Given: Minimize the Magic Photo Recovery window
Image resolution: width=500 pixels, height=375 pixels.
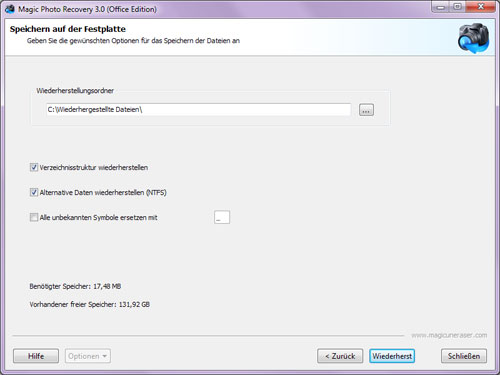Looking at the screenshot, I should point(441,7).
